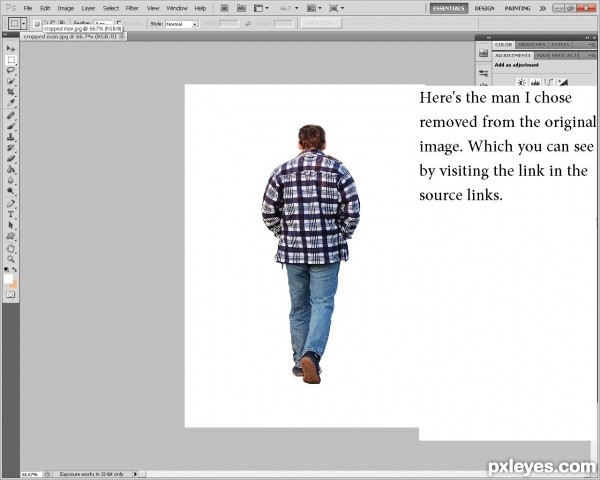Select the Crop tool
Viewport: 600px width, 480px height.
[11, 92]
